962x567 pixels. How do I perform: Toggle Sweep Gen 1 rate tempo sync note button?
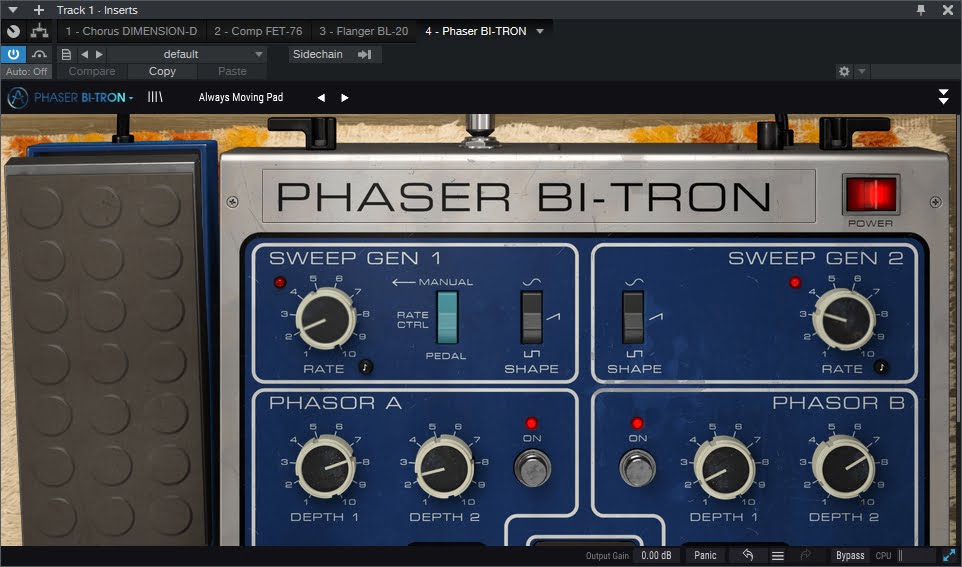365,367
